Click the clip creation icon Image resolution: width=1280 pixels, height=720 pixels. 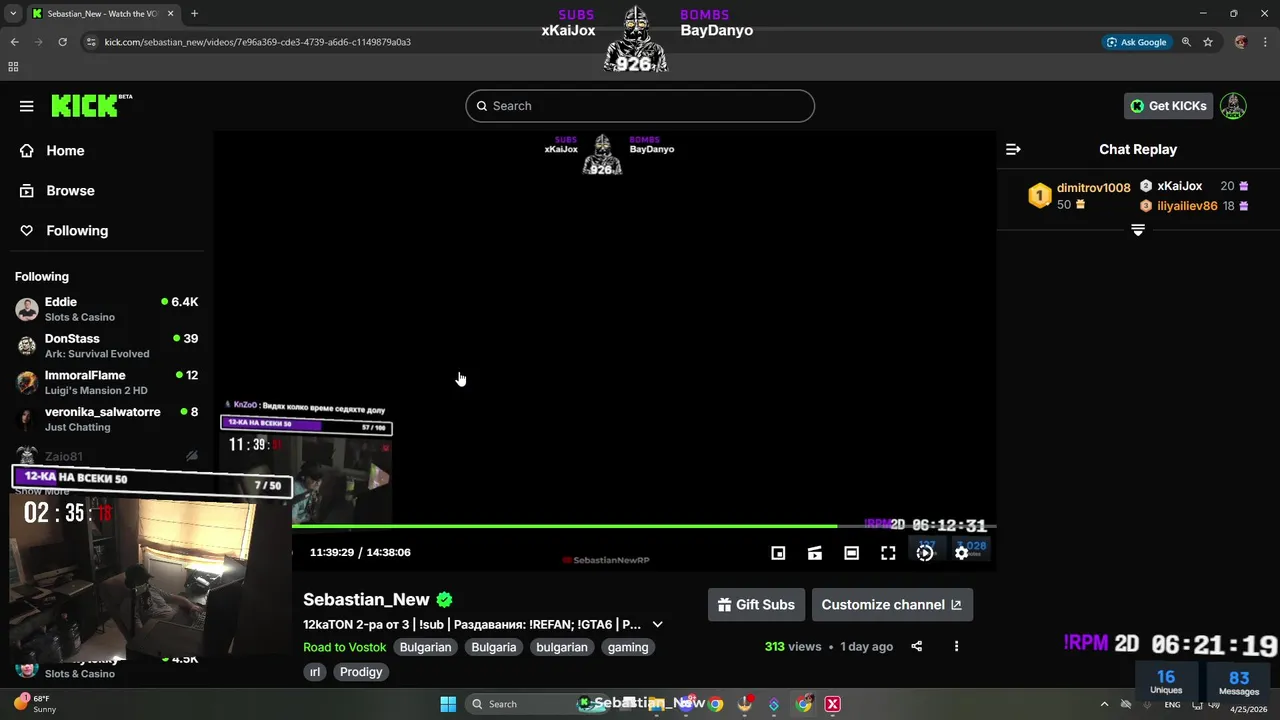click(x=815, y=553)
